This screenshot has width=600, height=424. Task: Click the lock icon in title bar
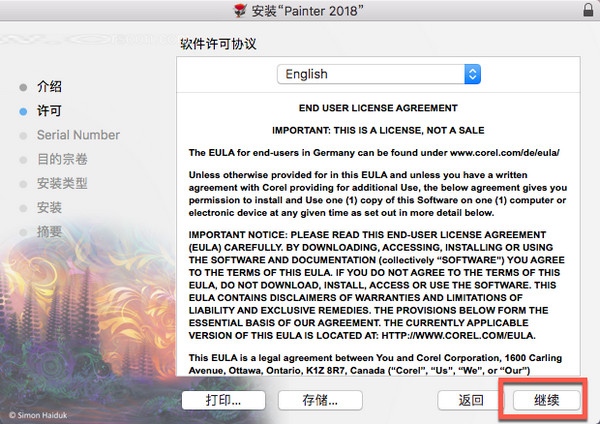point(588,10)
